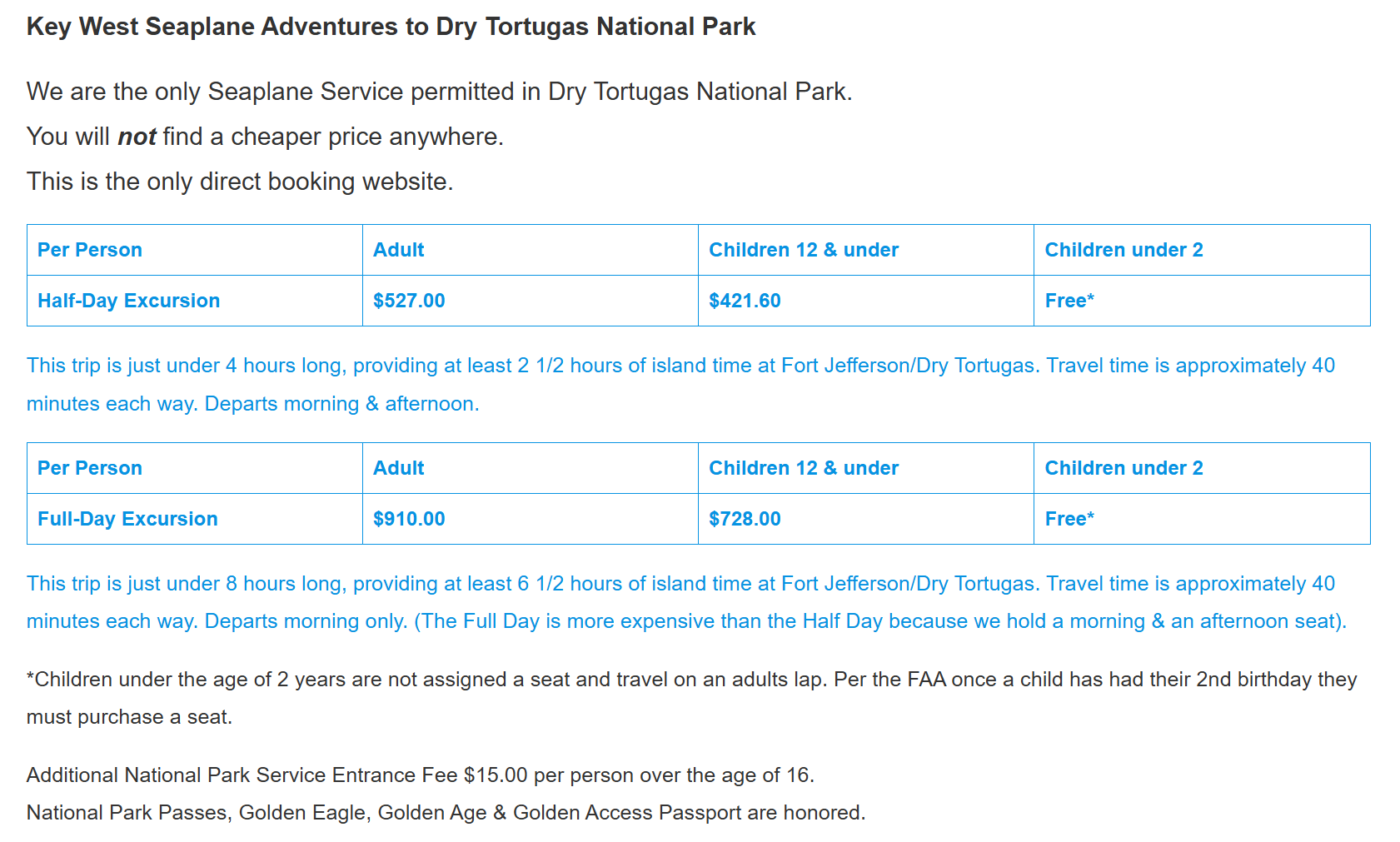Screen dimensions: 1400x842
Task: Select the $728.00 children full-day price
Action: [745, 519]
